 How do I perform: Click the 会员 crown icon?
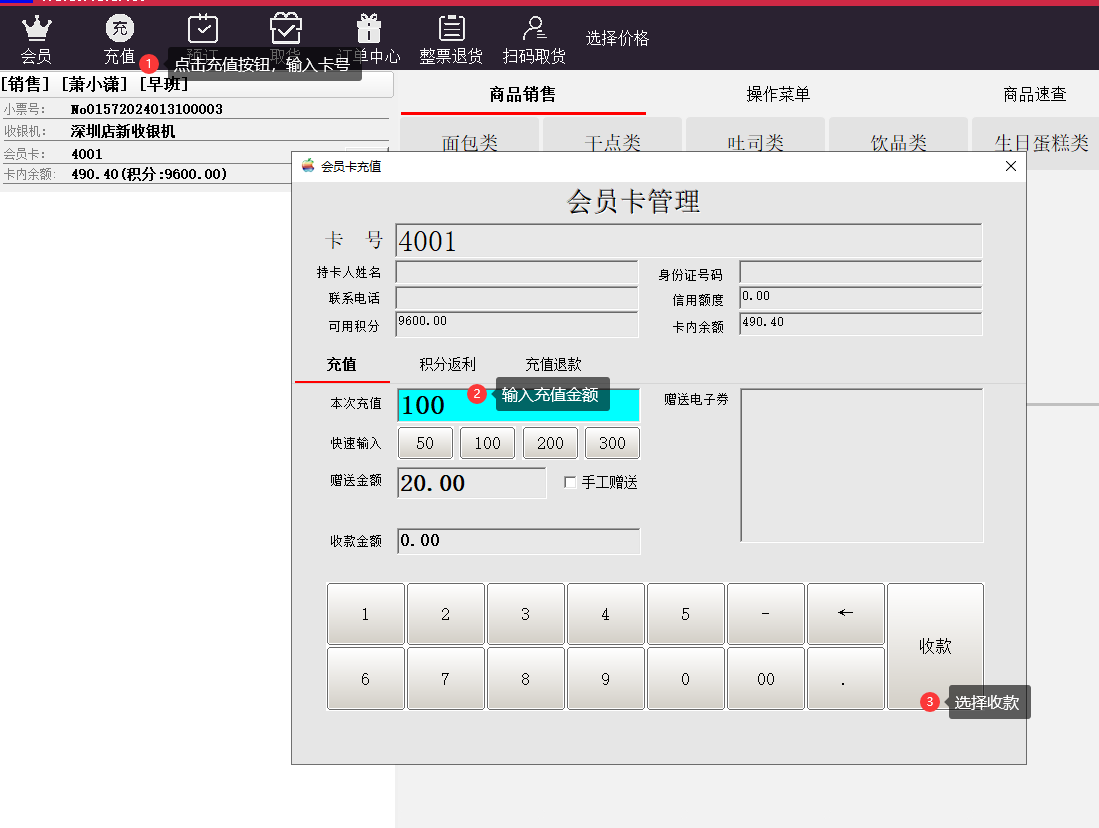pyautogui.click(x=36, y=28)
